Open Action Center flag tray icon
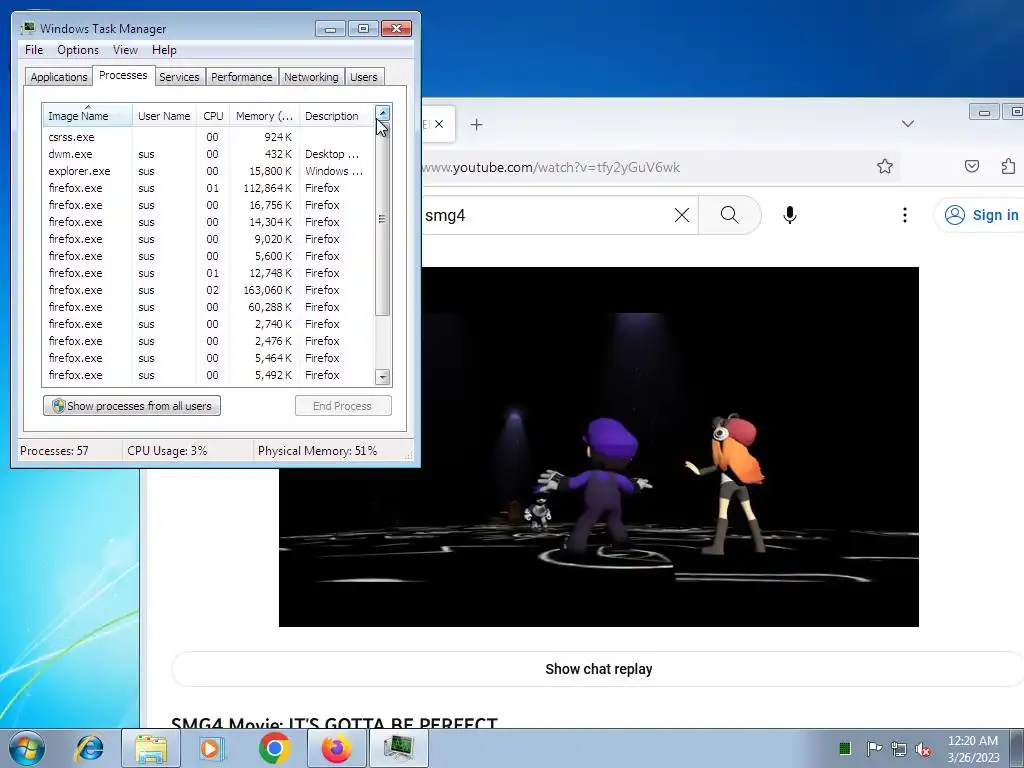Image resolution: width=1024 pixels, height=768 pixels. coord(873,748)
